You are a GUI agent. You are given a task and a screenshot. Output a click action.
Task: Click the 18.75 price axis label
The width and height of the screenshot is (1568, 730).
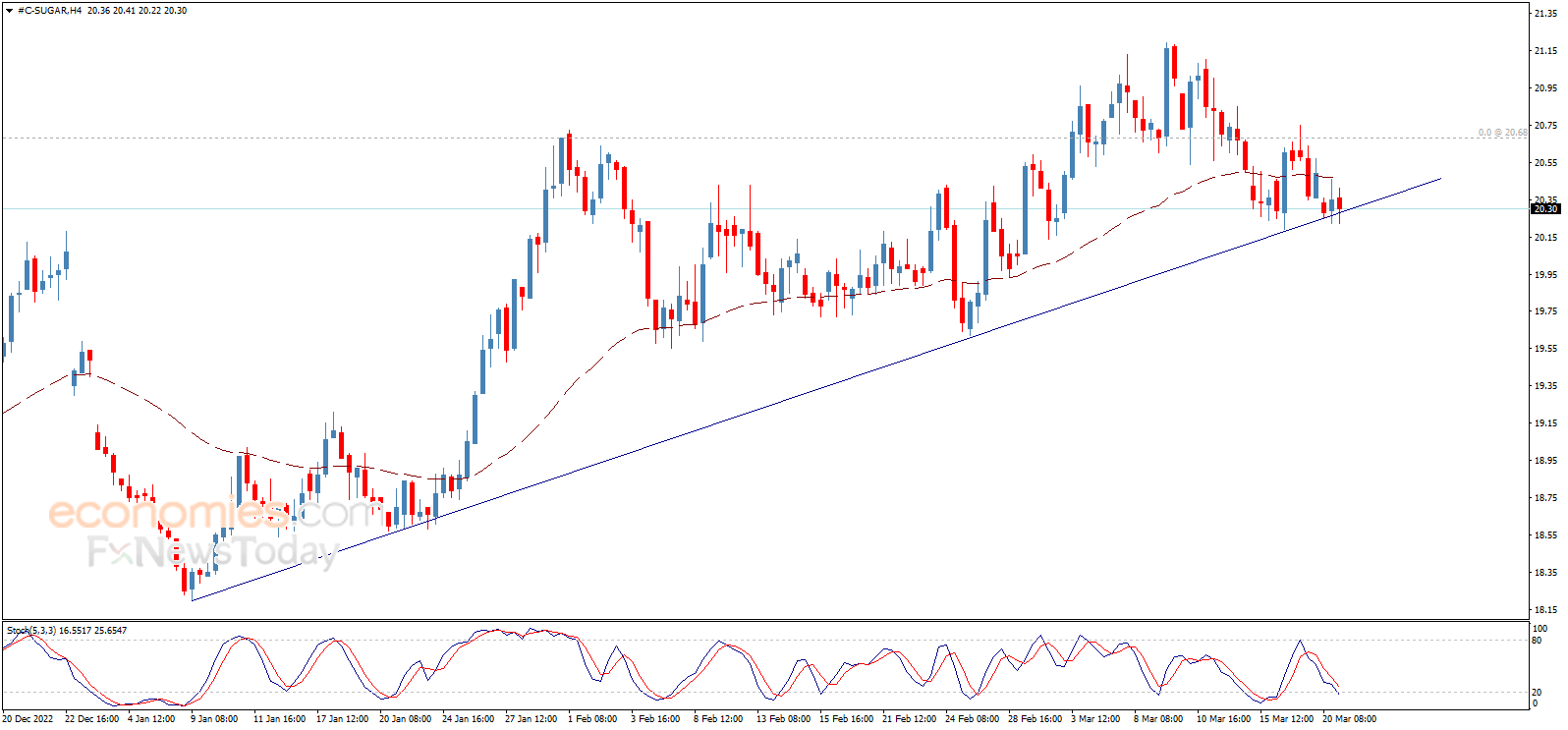coord(1545,498)
